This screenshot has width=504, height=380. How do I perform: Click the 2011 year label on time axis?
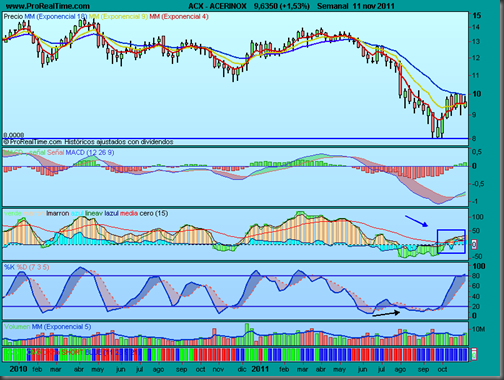260,369
